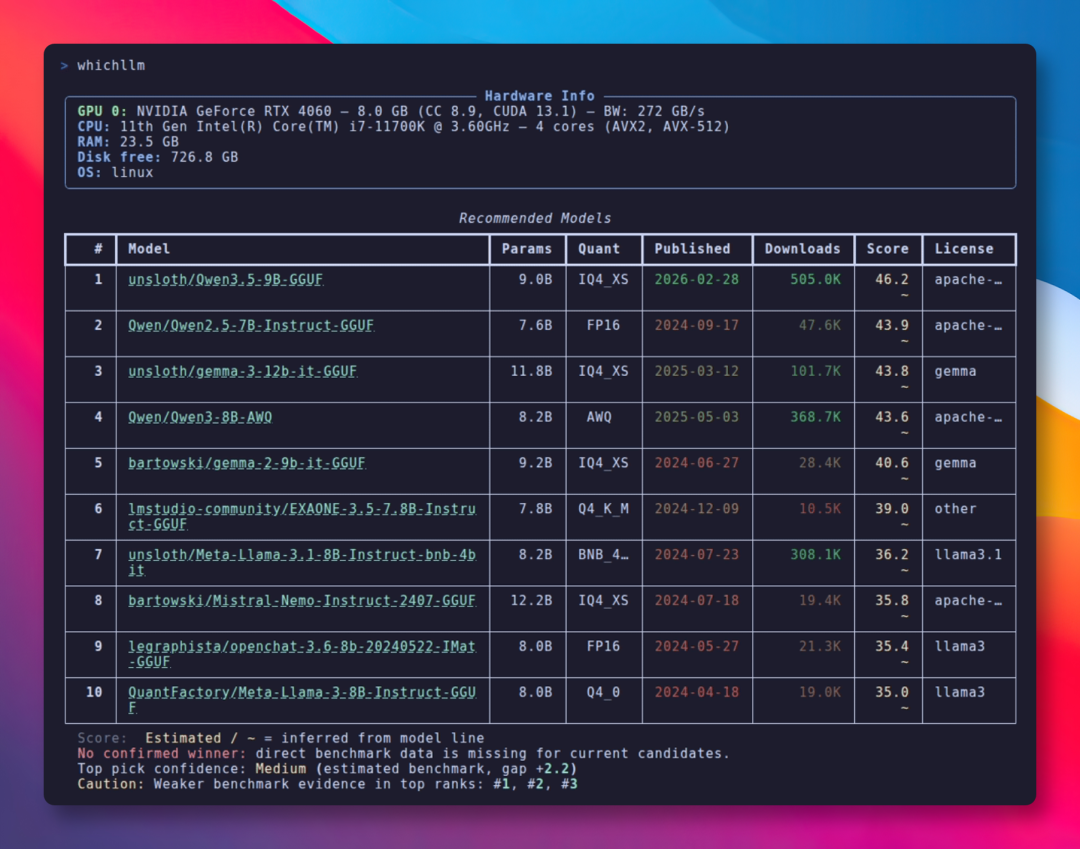Click the 10.5K downloads value
This screenshot has height=849, width=1080.
click(x=820, y=509)
